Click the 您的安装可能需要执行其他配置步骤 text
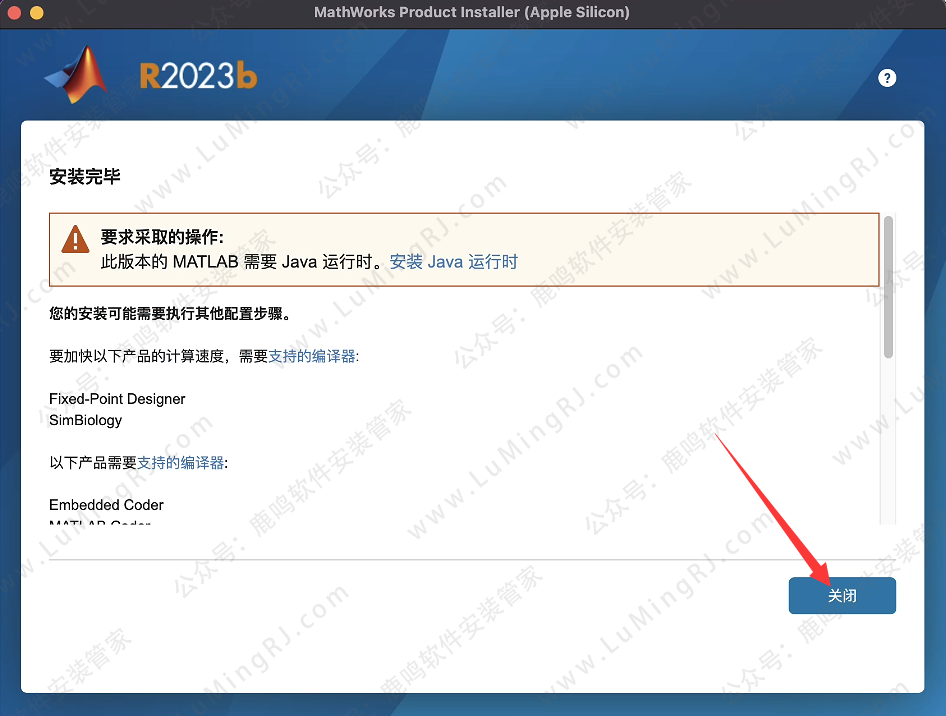 pyautogui.click(x=169, y=314)
